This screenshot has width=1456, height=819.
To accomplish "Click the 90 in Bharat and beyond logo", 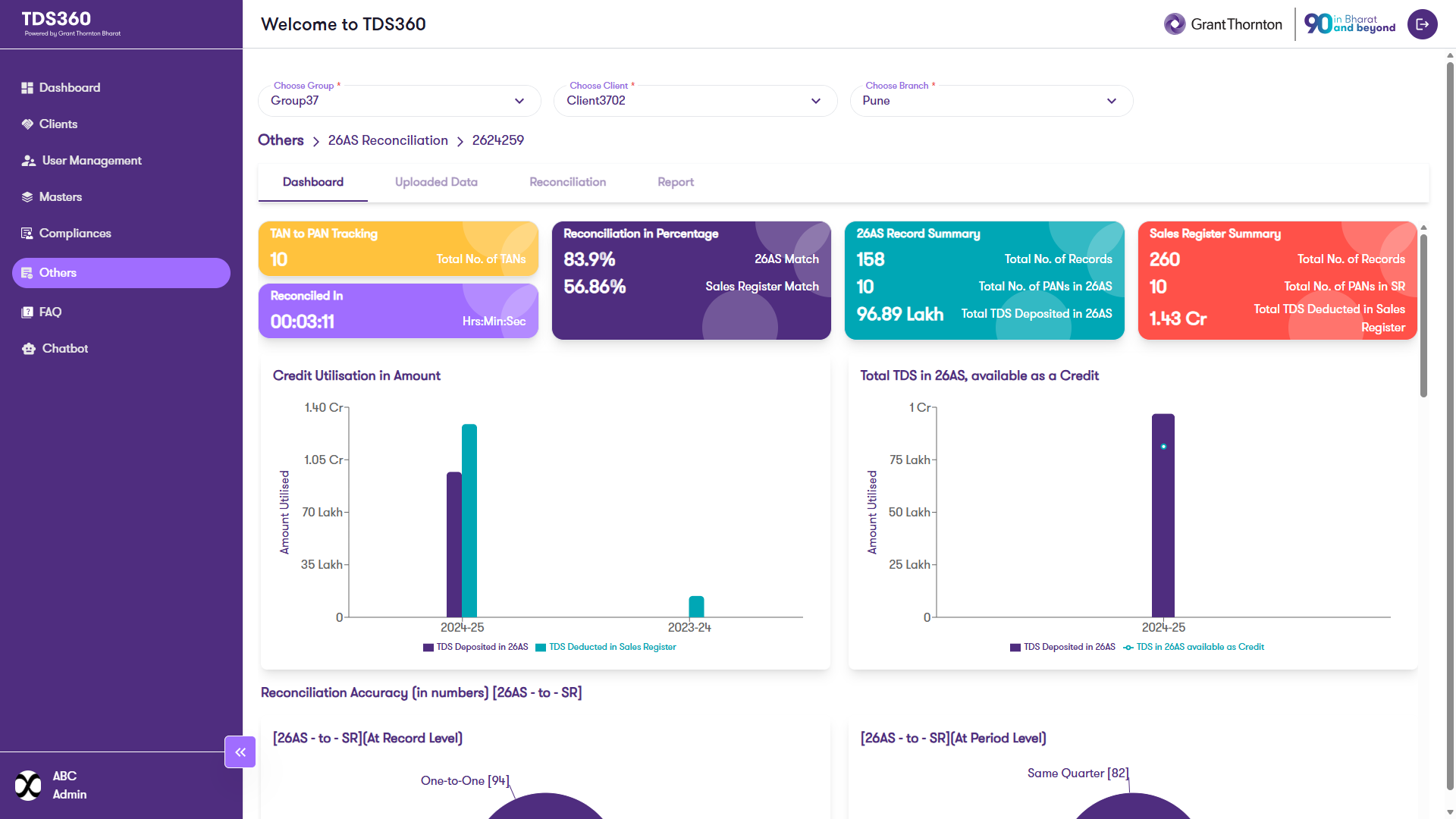I will click(1350, 24).
